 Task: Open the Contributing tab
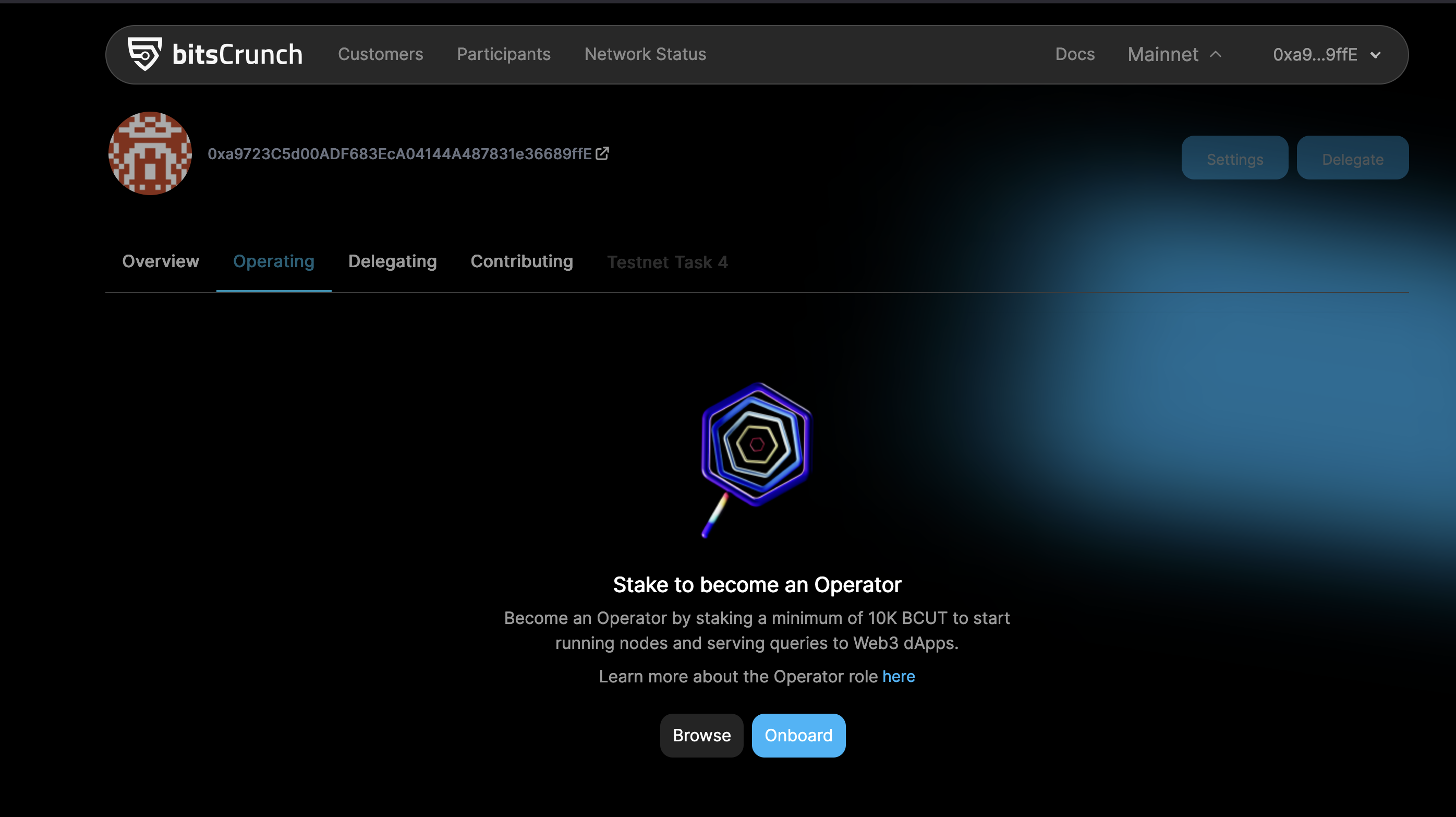tap(521, 261)
